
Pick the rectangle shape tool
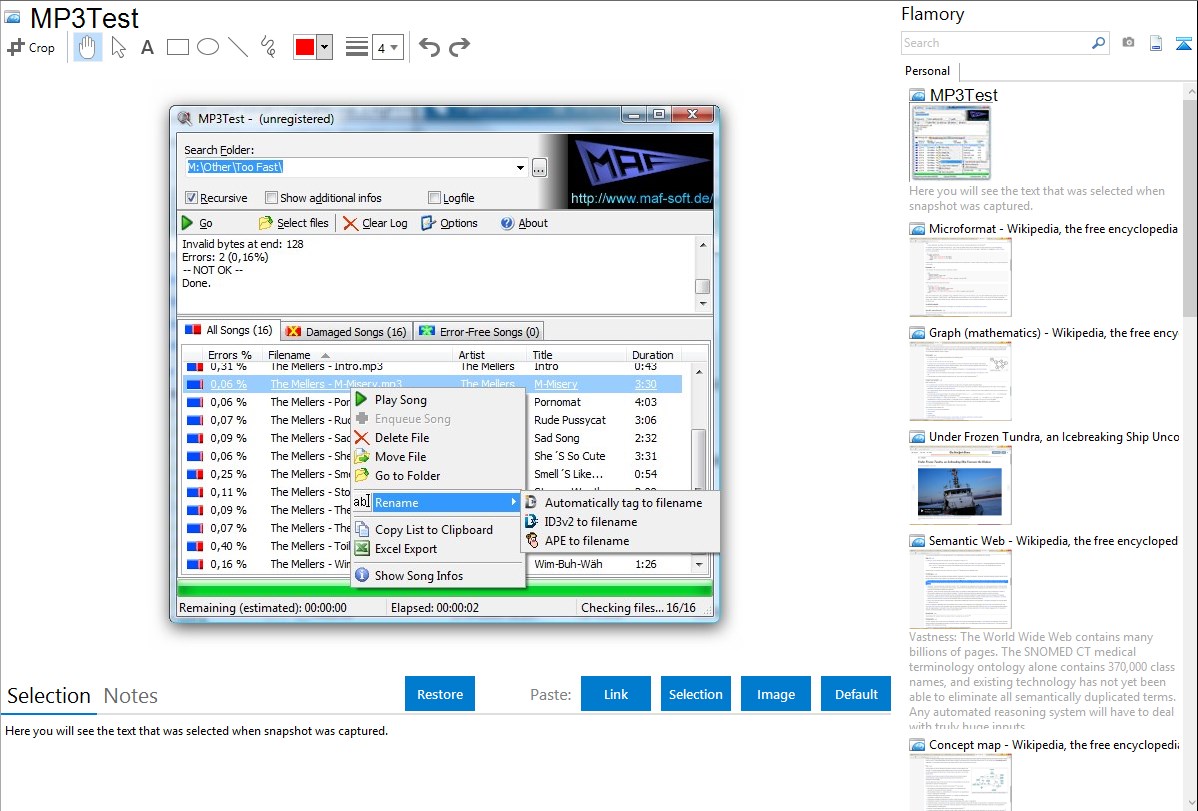[177, 47]
